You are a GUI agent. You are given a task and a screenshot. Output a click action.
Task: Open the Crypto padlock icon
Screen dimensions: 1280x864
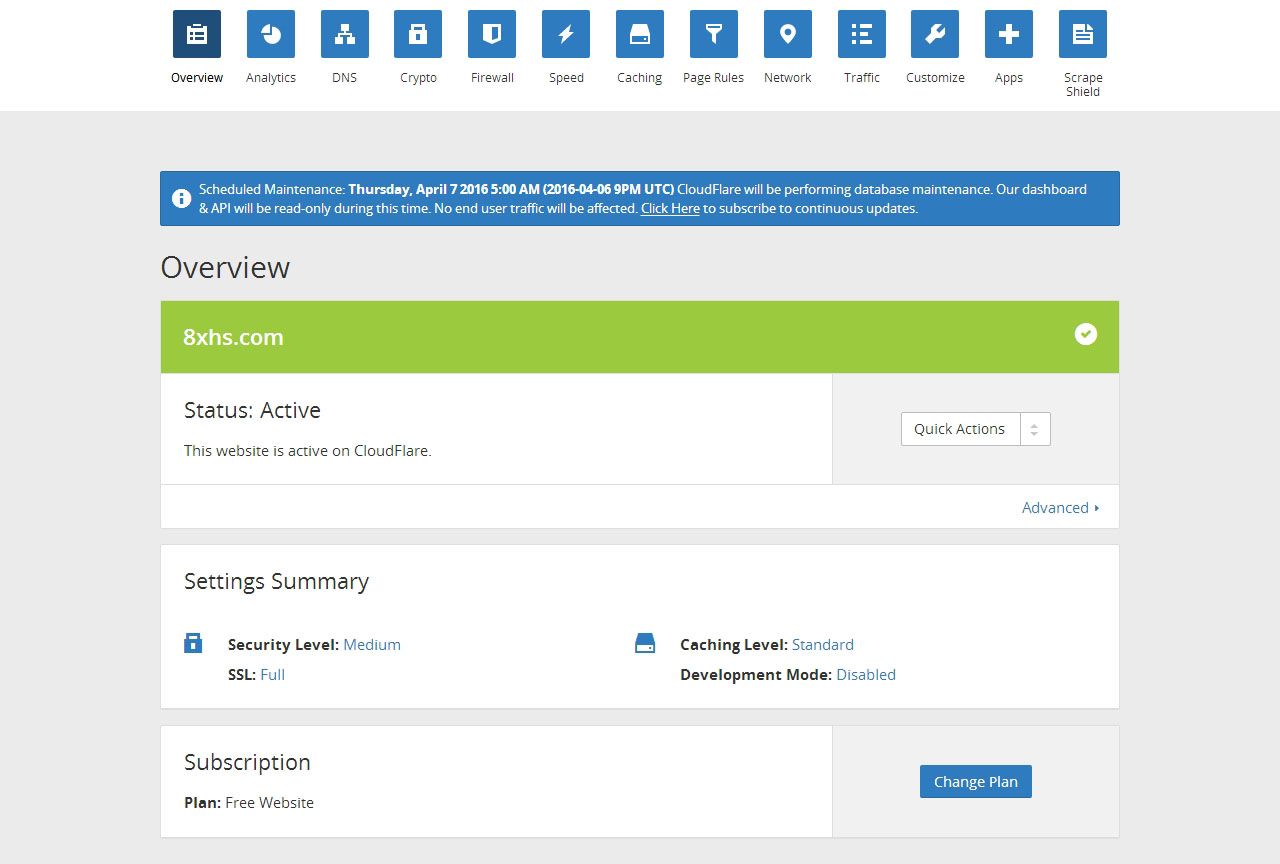[418, 34]
